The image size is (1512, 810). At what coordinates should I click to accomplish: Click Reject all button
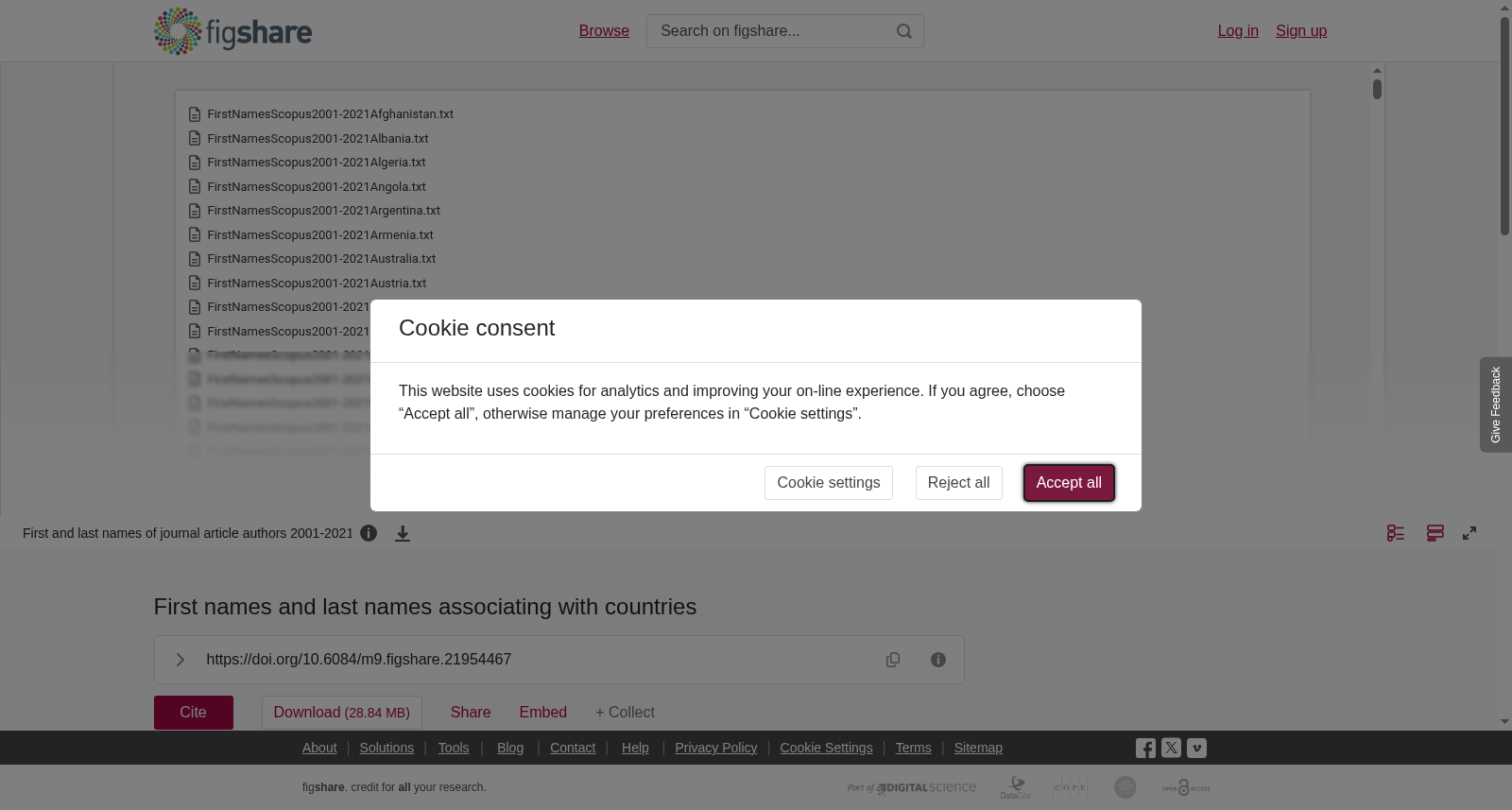click(958, 483)
